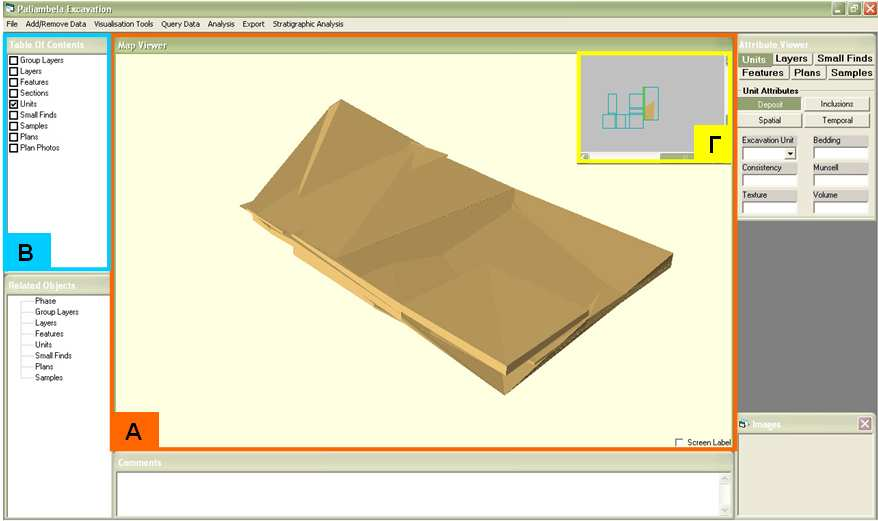Open the Stratigraphic Analysis menu
Image resolution: width=878 pixels, height=521 pixels.
tap(308, 24)
